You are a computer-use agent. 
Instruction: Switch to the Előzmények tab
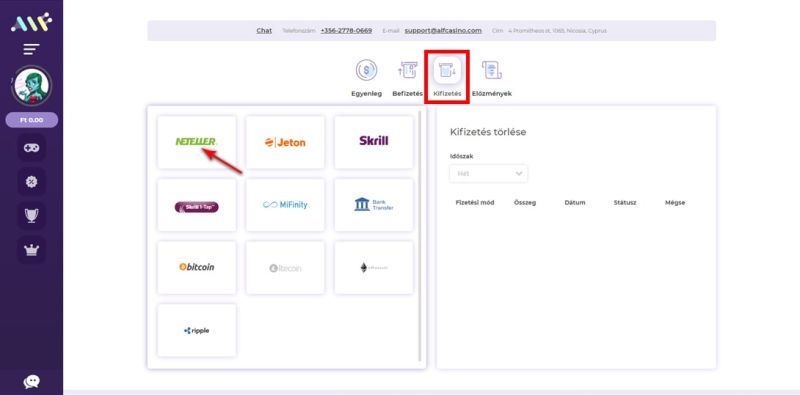(491, 78)
